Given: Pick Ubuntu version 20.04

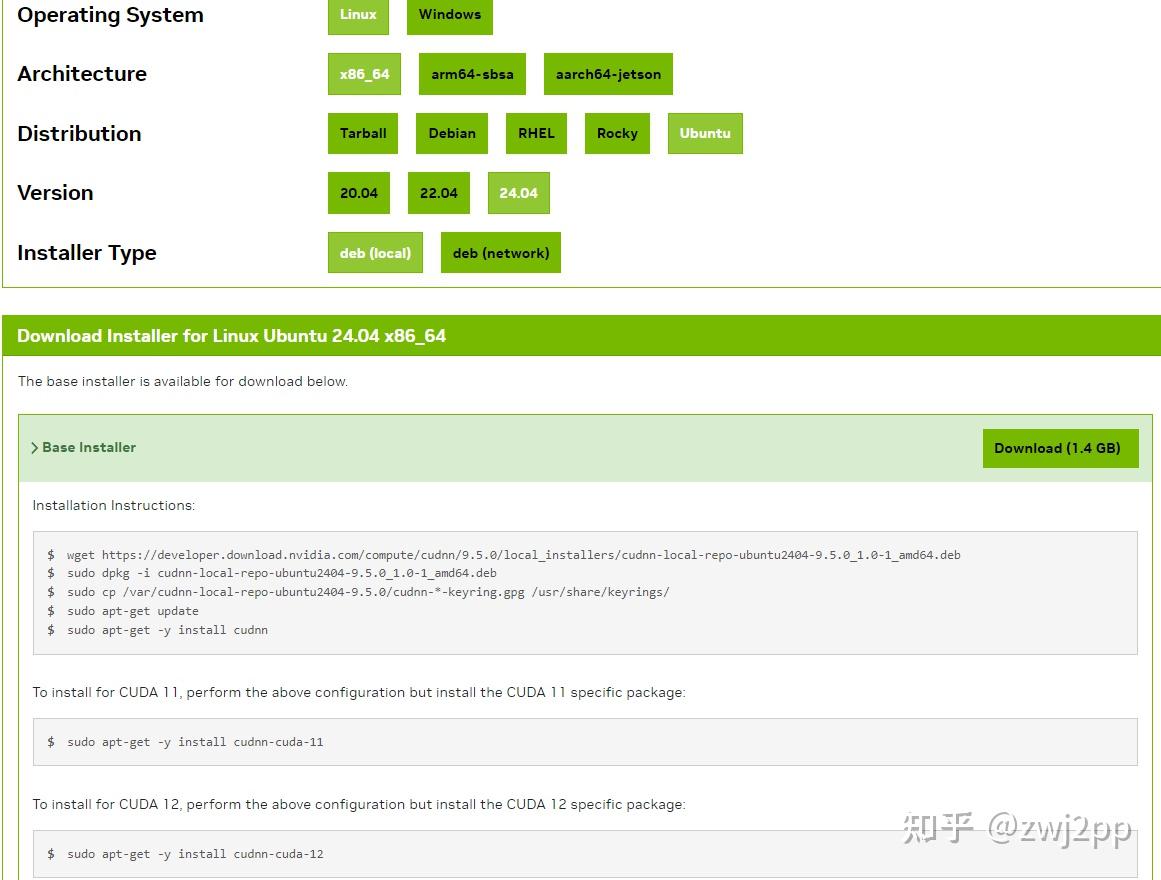Looking at the screenshot, I should pyautogui.click(x=358, y=192).
